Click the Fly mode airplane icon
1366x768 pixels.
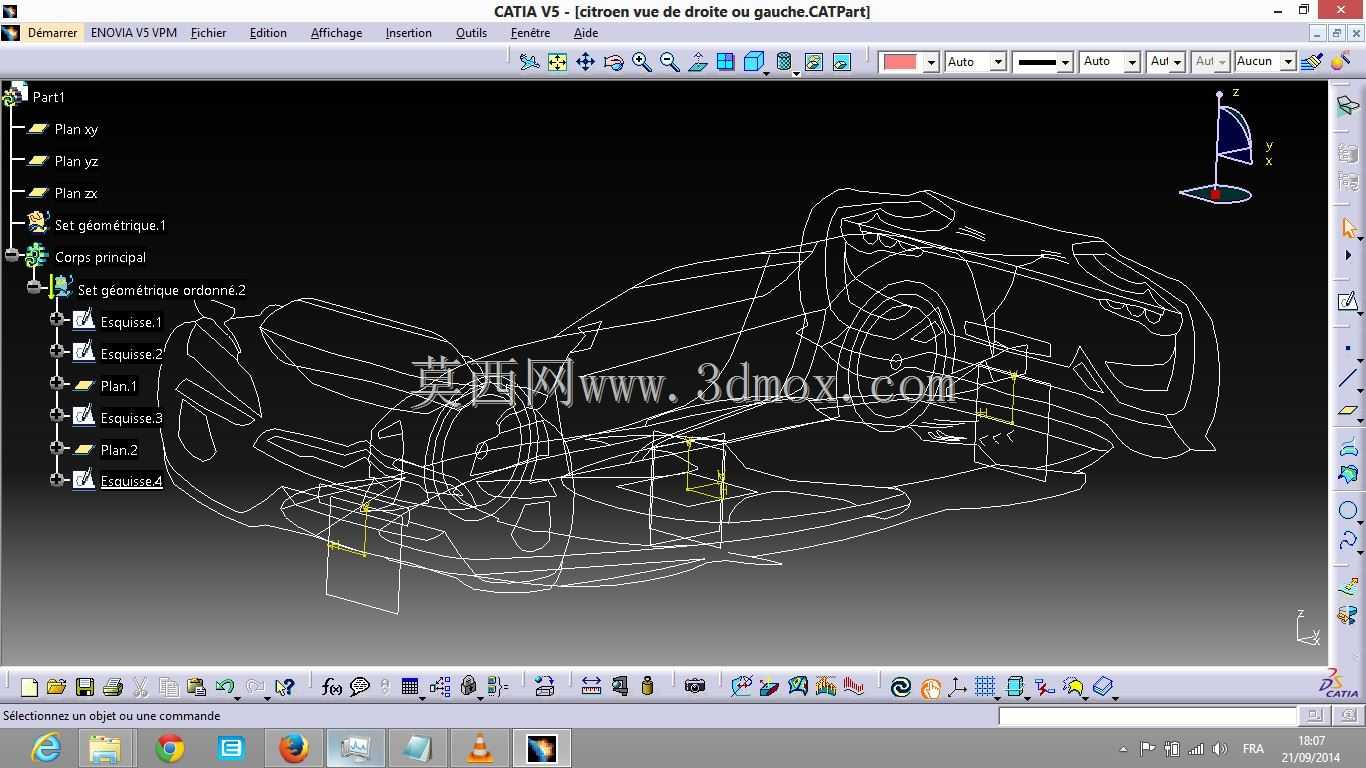coord(530,62)
